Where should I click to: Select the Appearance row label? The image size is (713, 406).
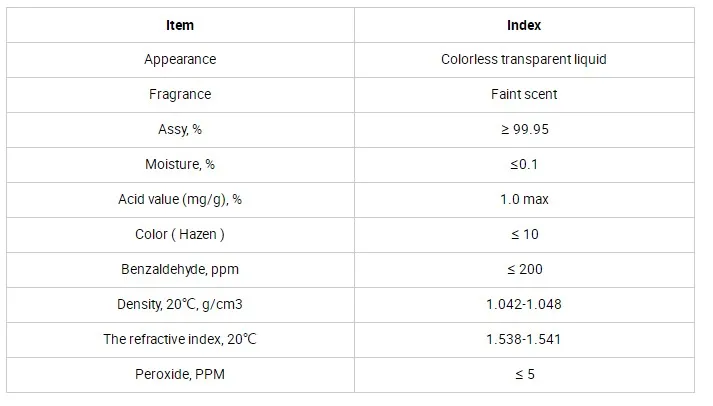[180, 59]
